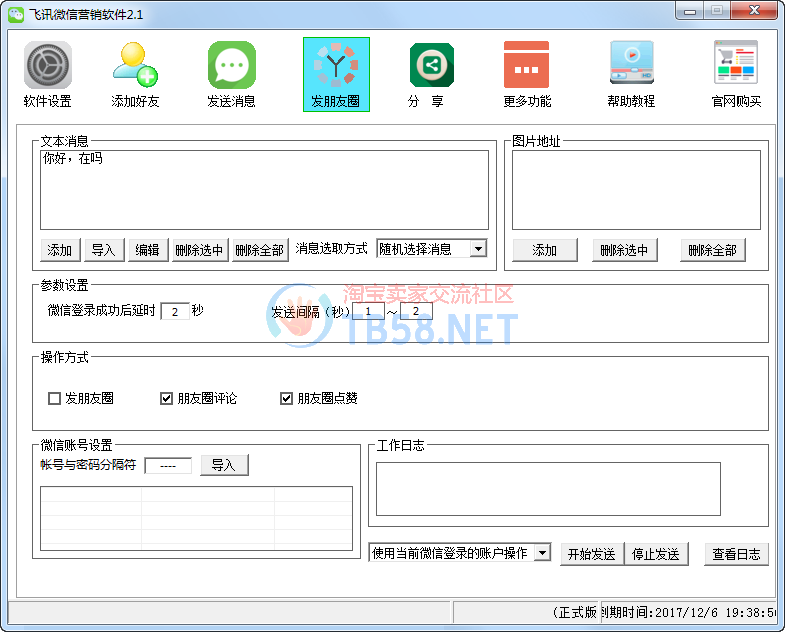Select the 你好，在吗 message entry
Viewport: 785px width, 632px height.
coord(72,159)
